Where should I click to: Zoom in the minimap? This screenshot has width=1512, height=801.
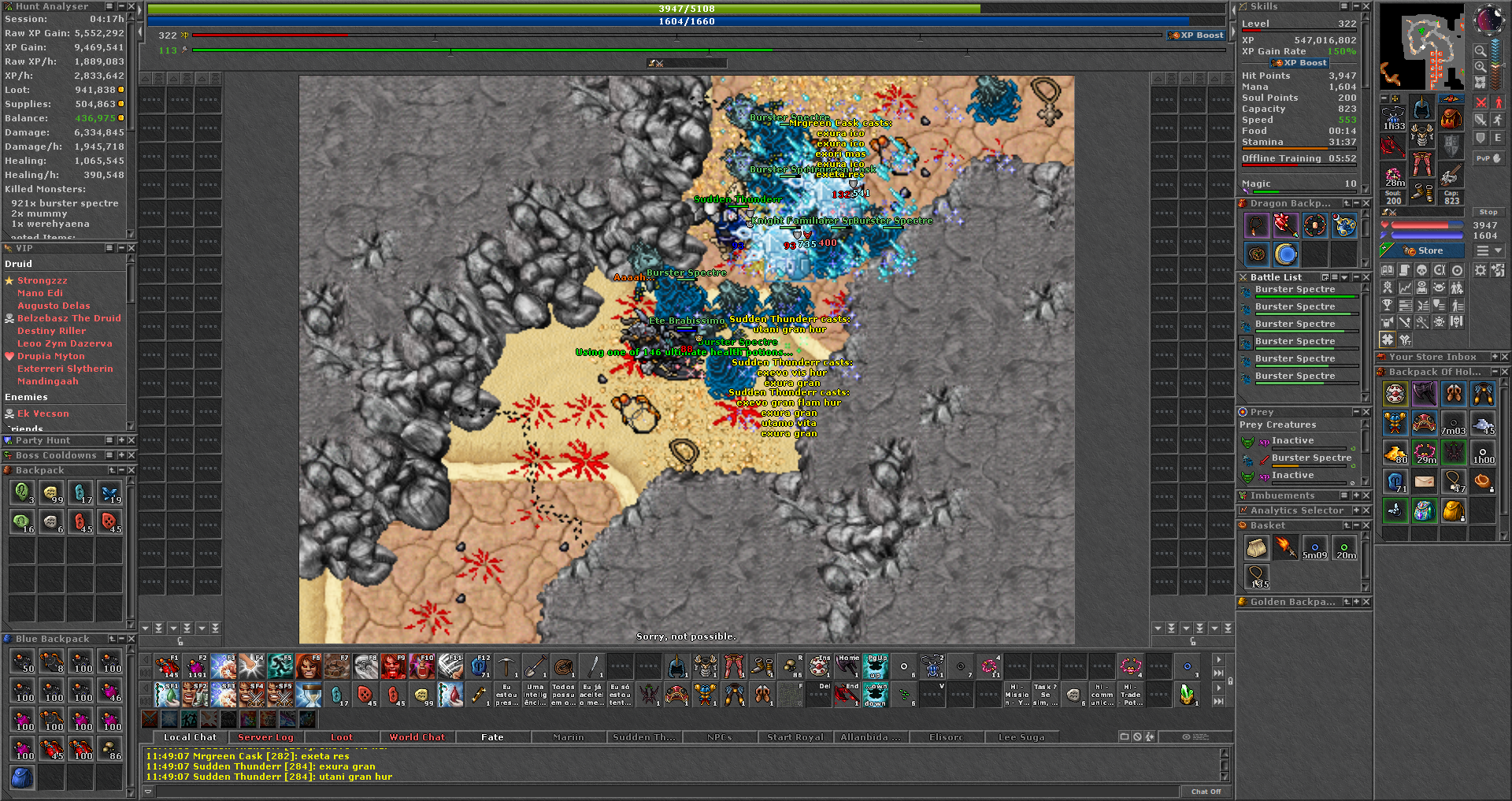click(x=1480, y=67)
